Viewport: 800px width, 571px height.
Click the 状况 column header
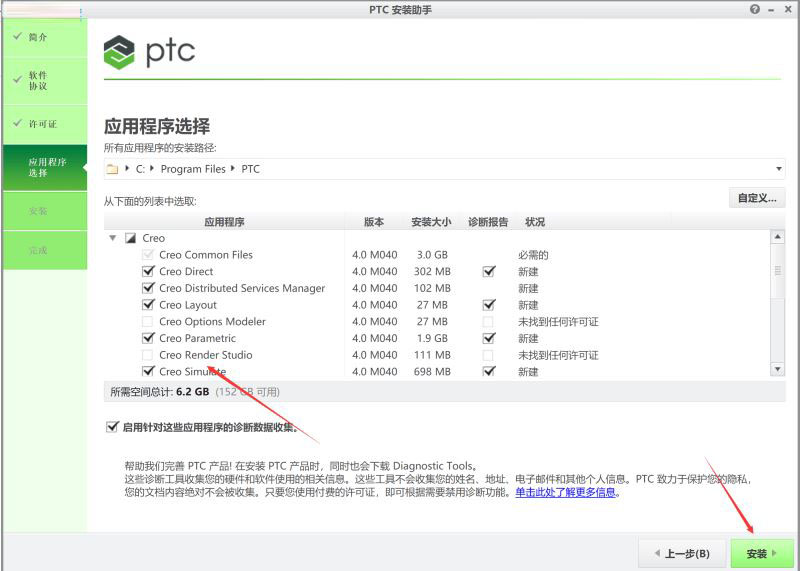(x=535, y=222)
